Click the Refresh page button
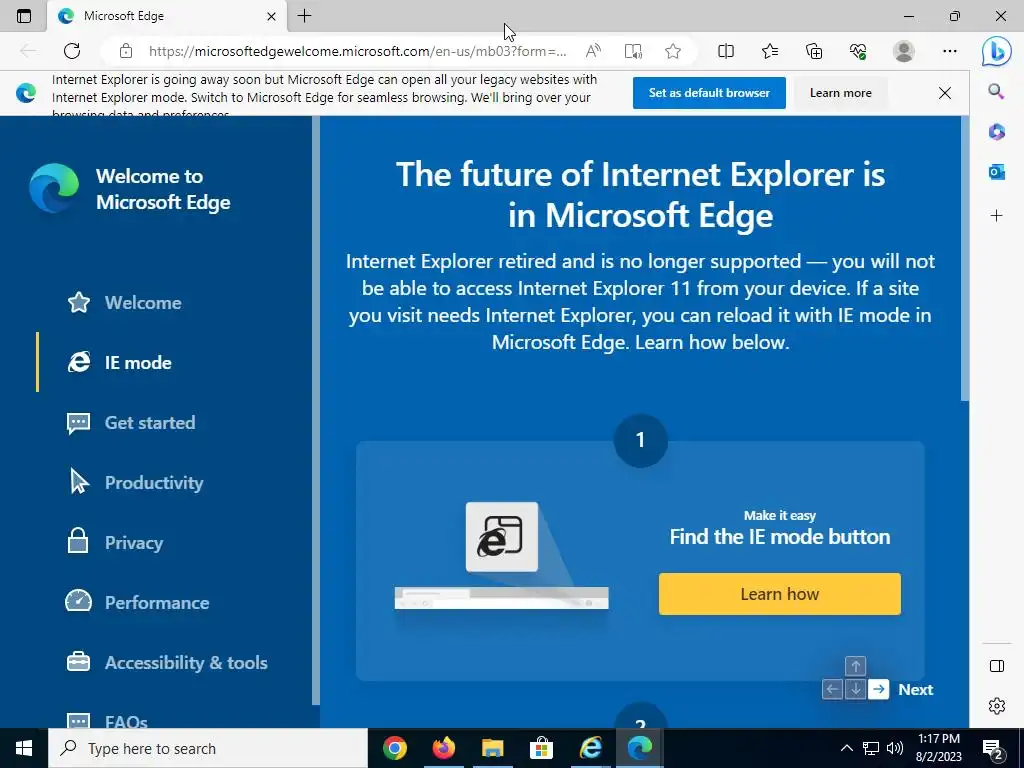This screenshot has height=768, width=1024. coord(72,51)
